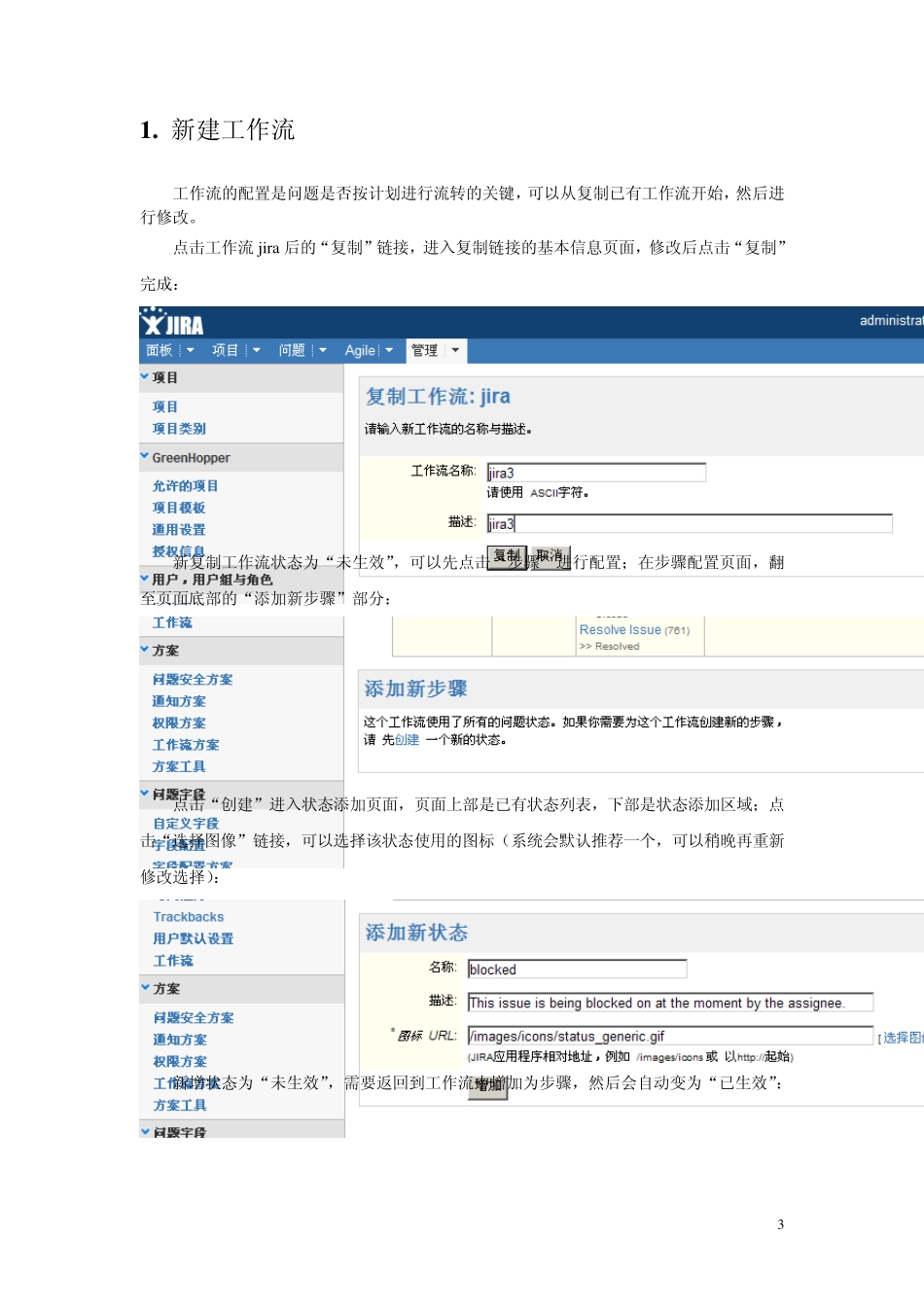Open the 通用设置 link

[x=179, y=530]
